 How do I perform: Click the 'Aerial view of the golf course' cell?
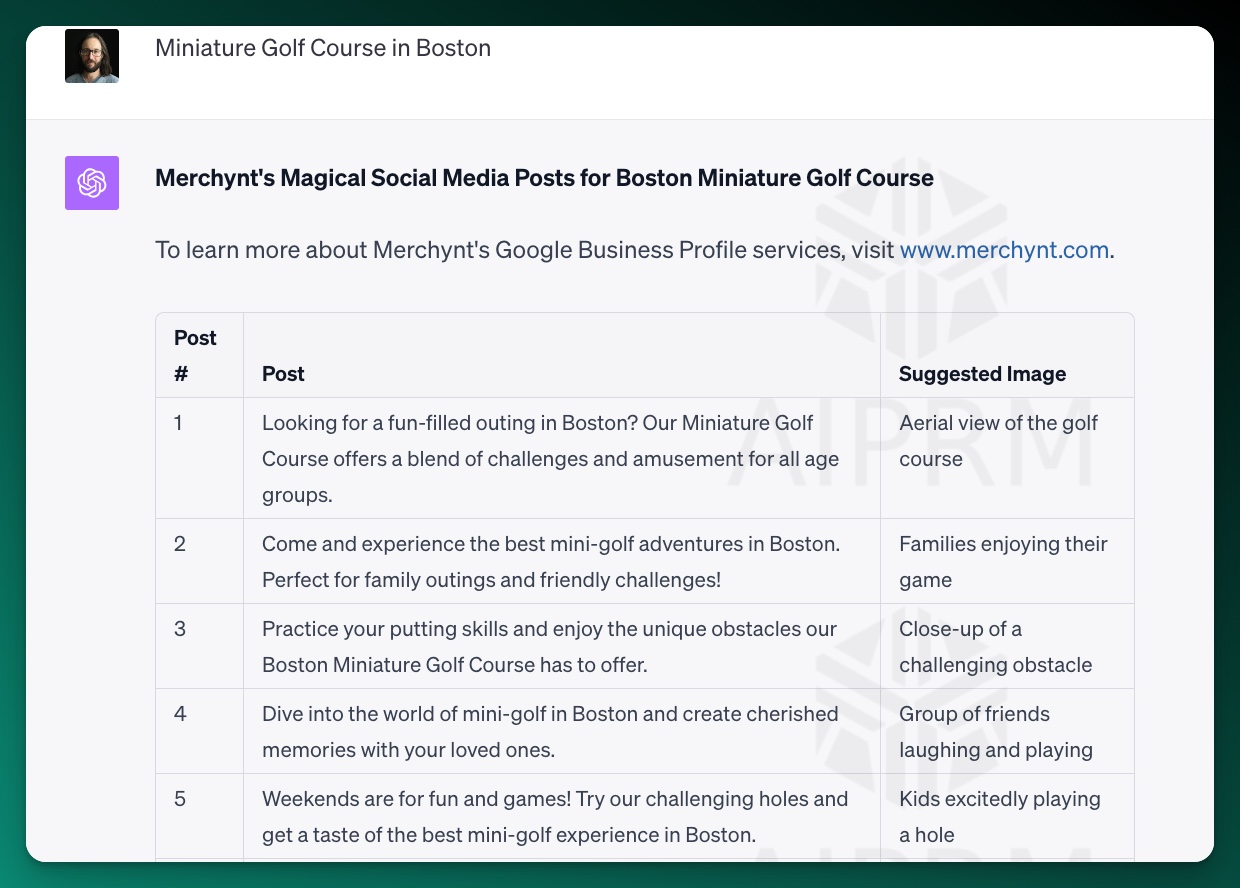tap(997, 441)
